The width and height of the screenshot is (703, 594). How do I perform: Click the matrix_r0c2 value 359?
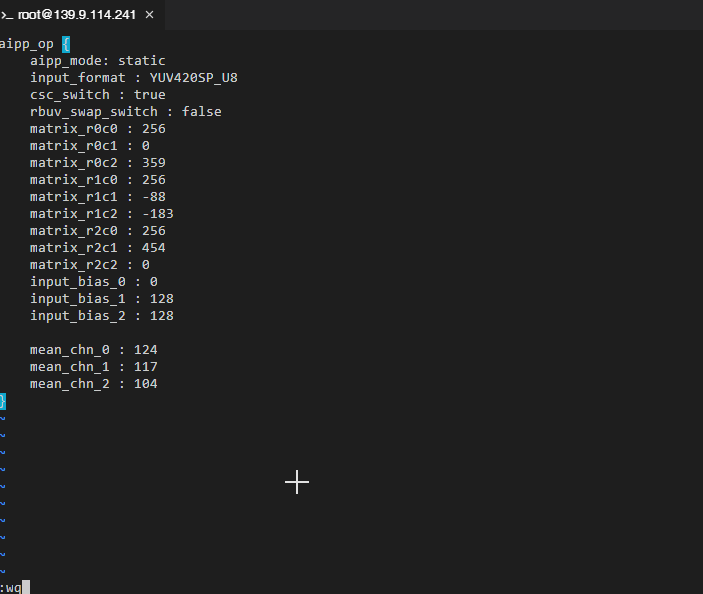pos(154,163)
